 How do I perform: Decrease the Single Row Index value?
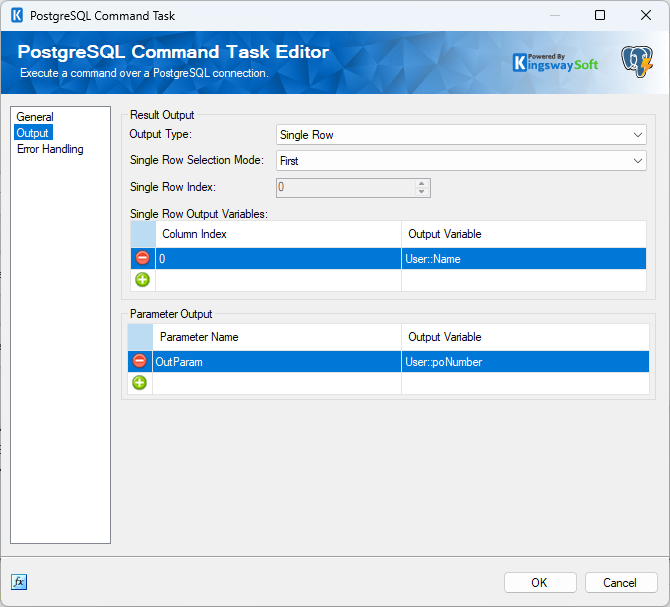coord(421,192)
